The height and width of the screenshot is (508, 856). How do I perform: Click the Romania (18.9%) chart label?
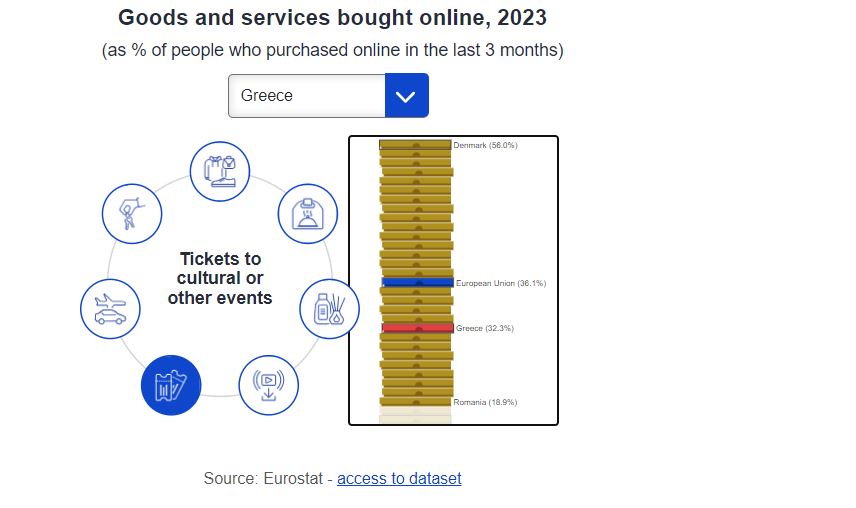pyautogui.click(x=485, y=402)
